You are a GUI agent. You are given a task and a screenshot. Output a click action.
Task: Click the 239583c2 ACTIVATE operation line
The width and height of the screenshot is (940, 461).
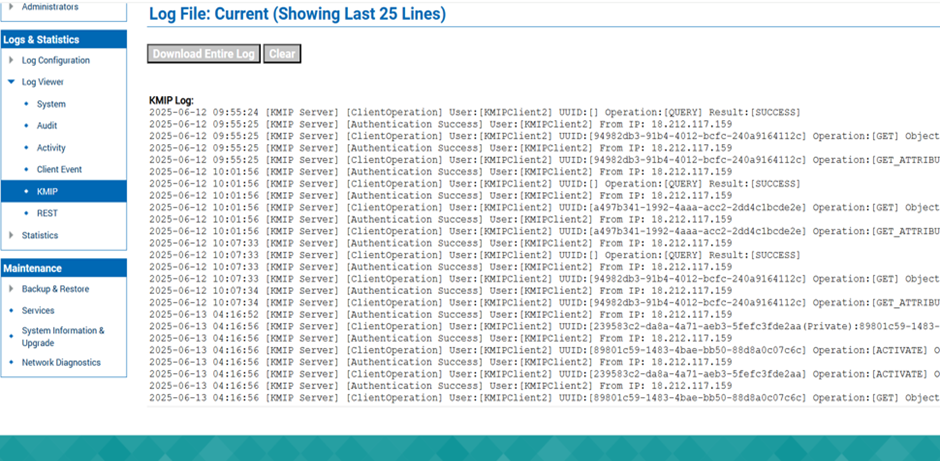coord(544,374)
